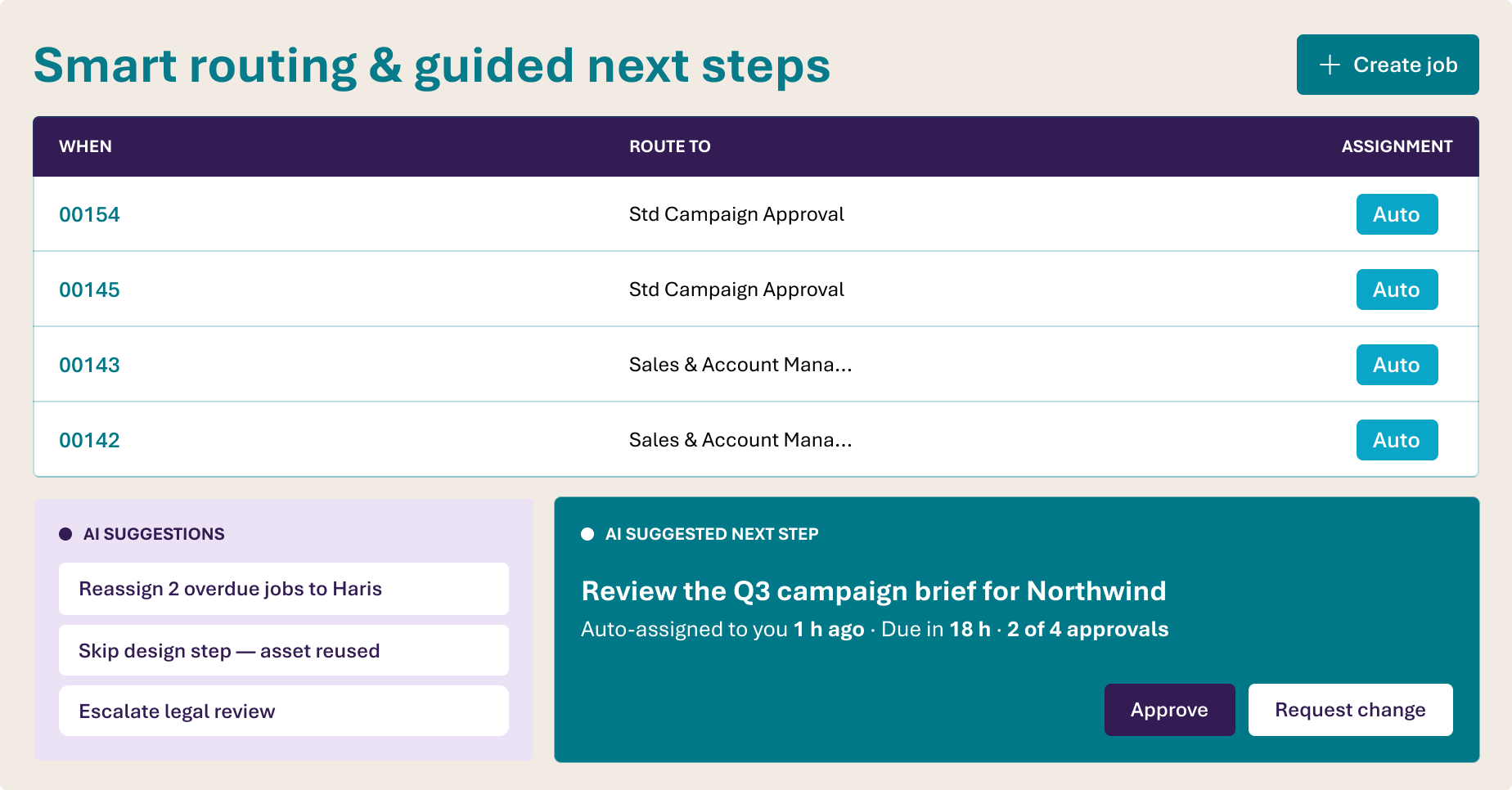
Task: Select Reassign 2 overdue jobs to Haris
Action: click(284, 589)
